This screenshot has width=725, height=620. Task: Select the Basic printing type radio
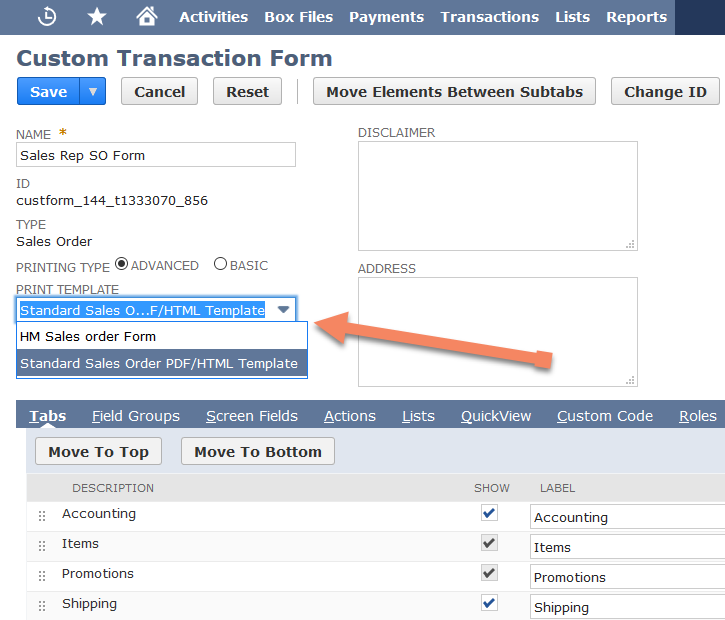coord(221,264)
